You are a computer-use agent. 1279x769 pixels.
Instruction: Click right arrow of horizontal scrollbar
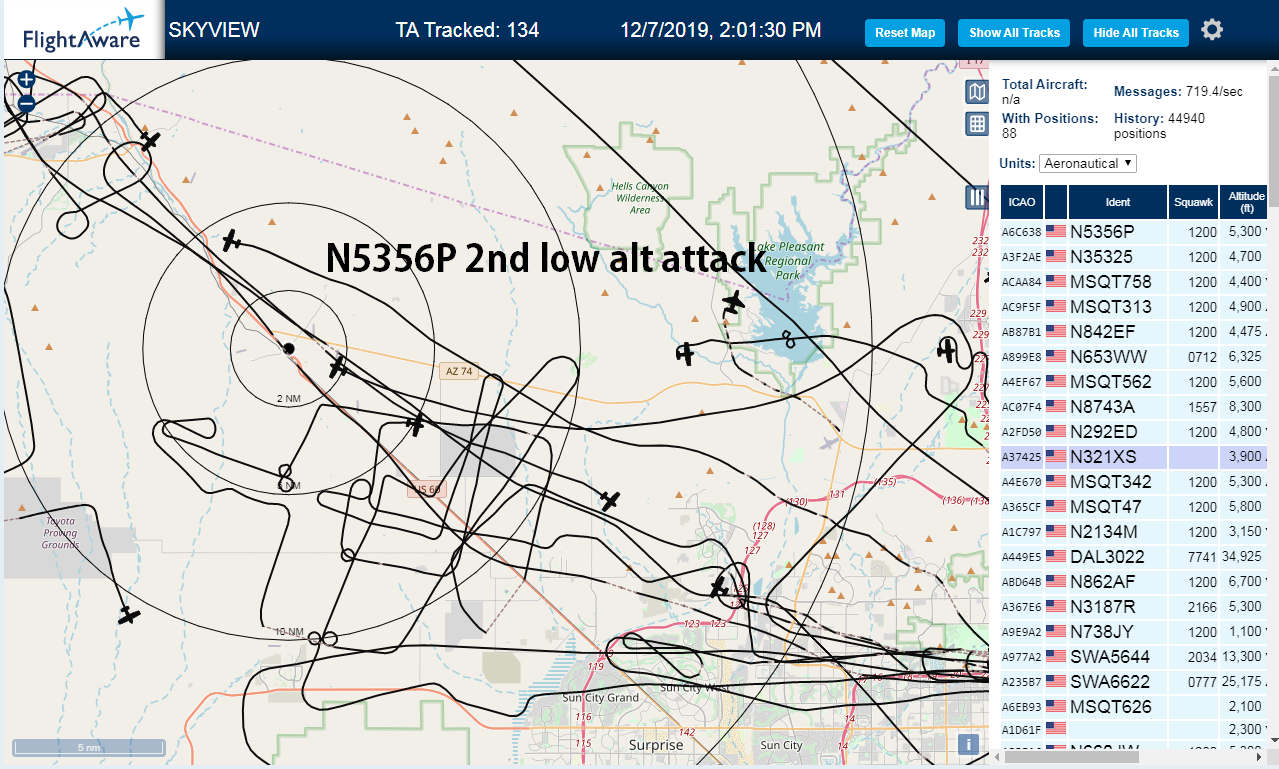[1261, 756]
